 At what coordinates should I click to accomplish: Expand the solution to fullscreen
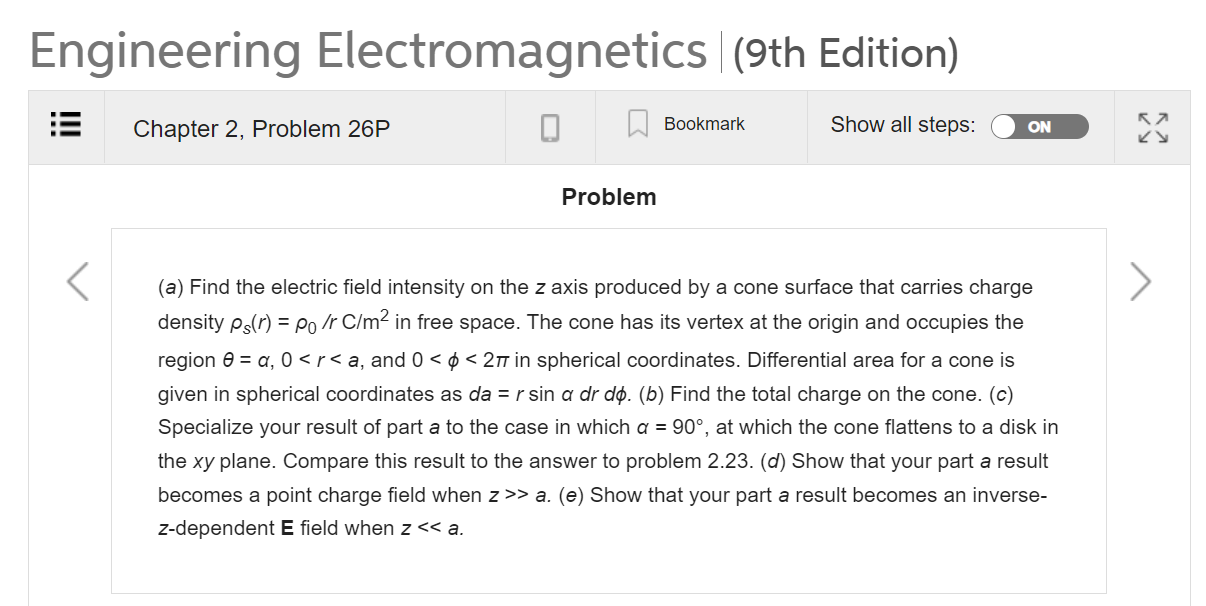pyautogui.click(x=1152, y=126)
